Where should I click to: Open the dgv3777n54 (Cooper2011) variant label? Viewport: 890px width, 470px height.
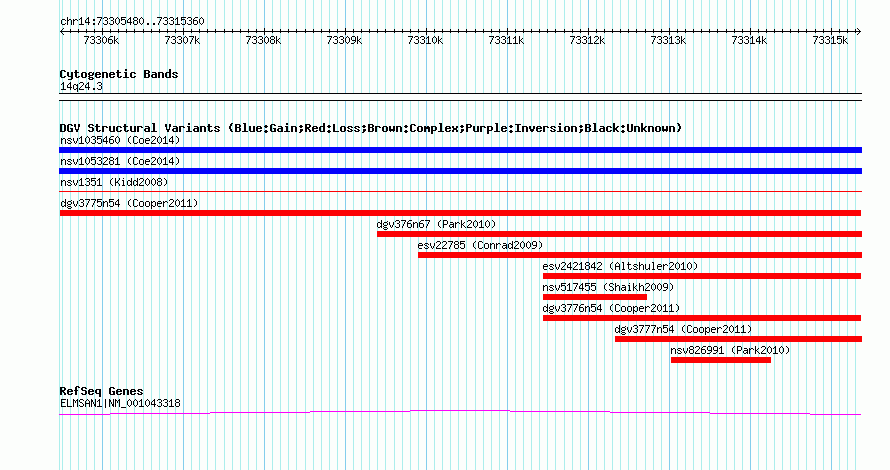(x=683, y=329)
